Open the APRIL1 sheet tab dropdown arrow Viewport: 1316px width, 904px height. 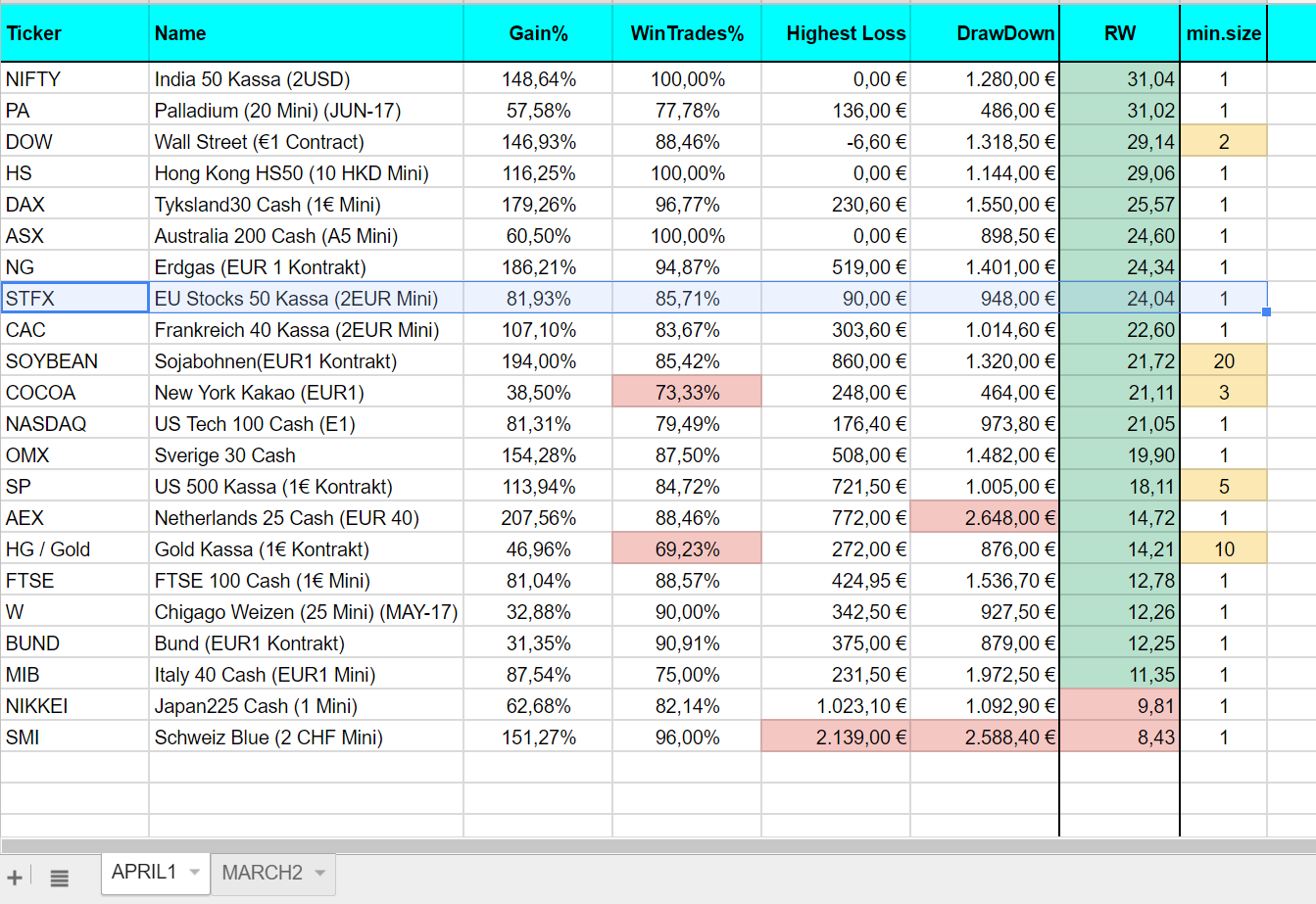click(x=194, y=872)
